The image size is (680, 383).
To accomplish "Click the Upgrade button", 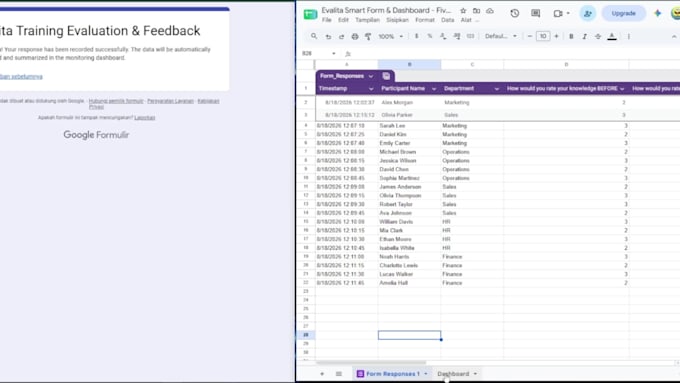I will tap(624, 13).
